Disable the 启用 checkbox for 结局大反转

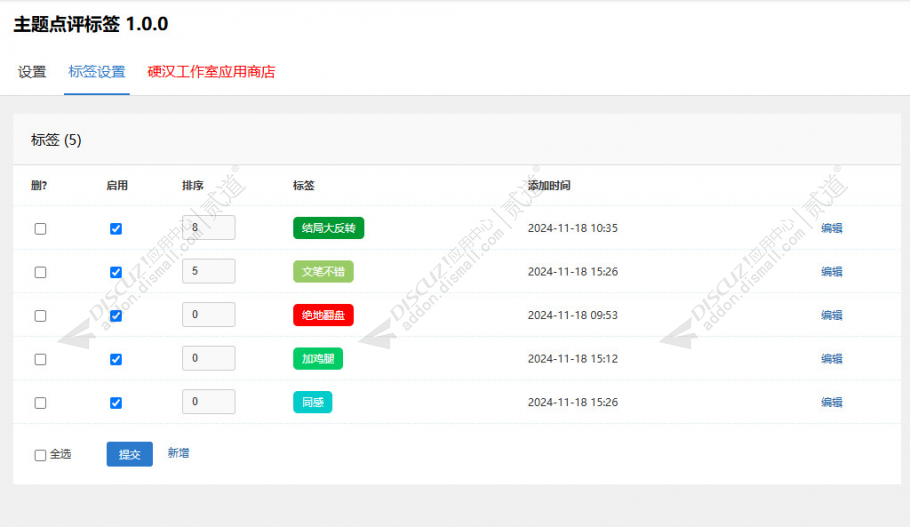116,229
